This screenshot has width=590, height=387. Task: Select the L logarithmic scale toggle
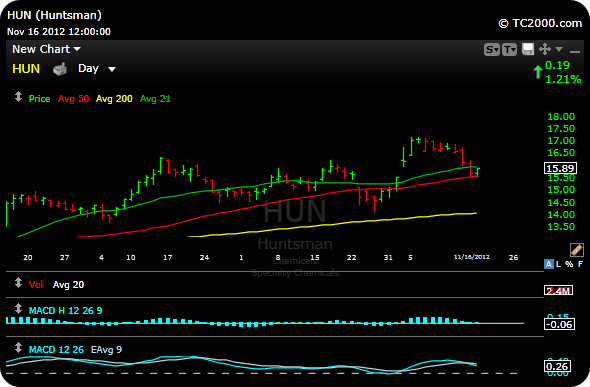click(x=558, y=264)
